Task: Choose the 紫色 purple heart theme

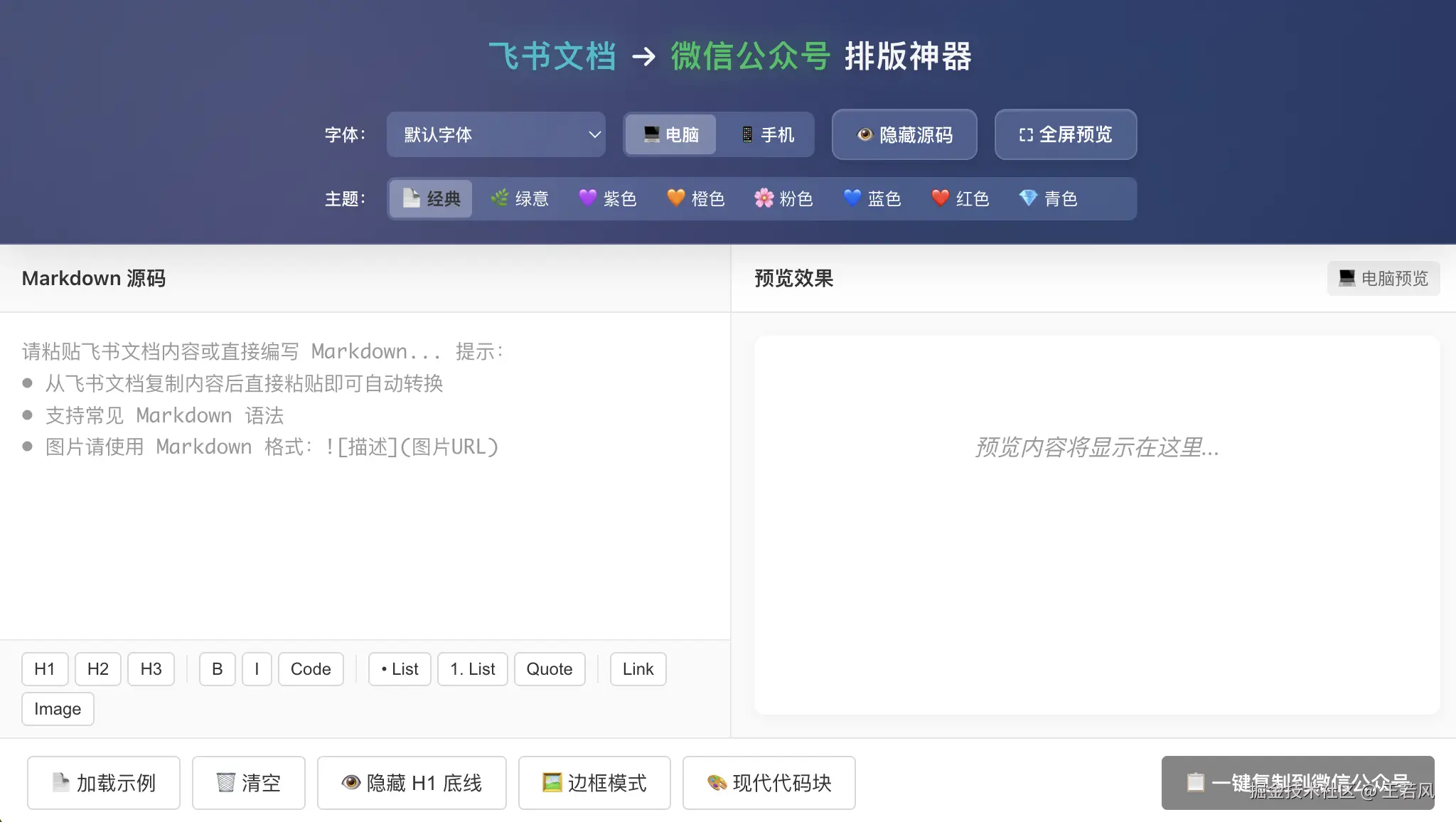Action: pos(608,198)
